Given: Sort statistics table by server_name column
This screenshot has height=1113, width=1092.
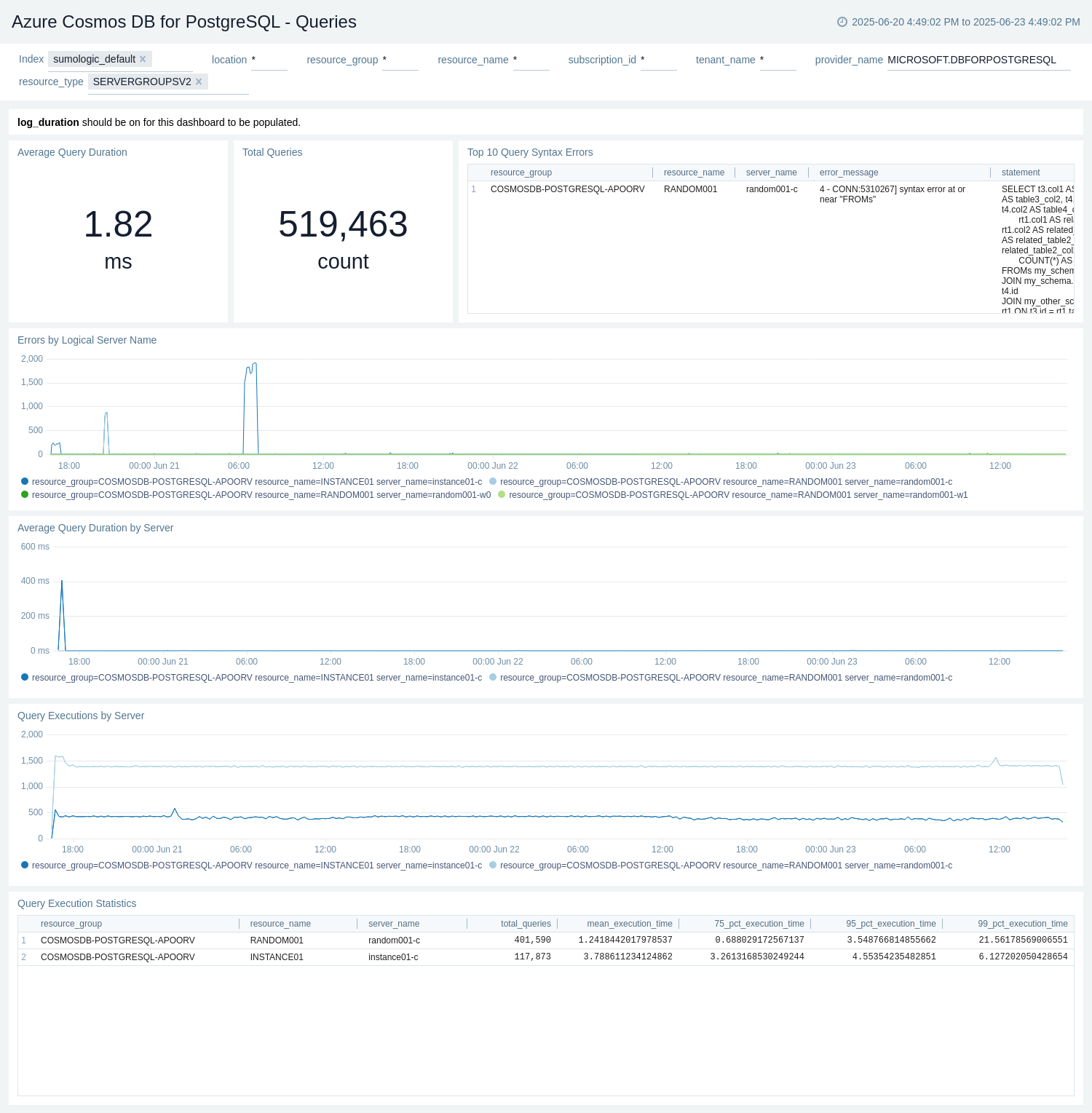Looking at the screenshot, I should tap(394, 924).
